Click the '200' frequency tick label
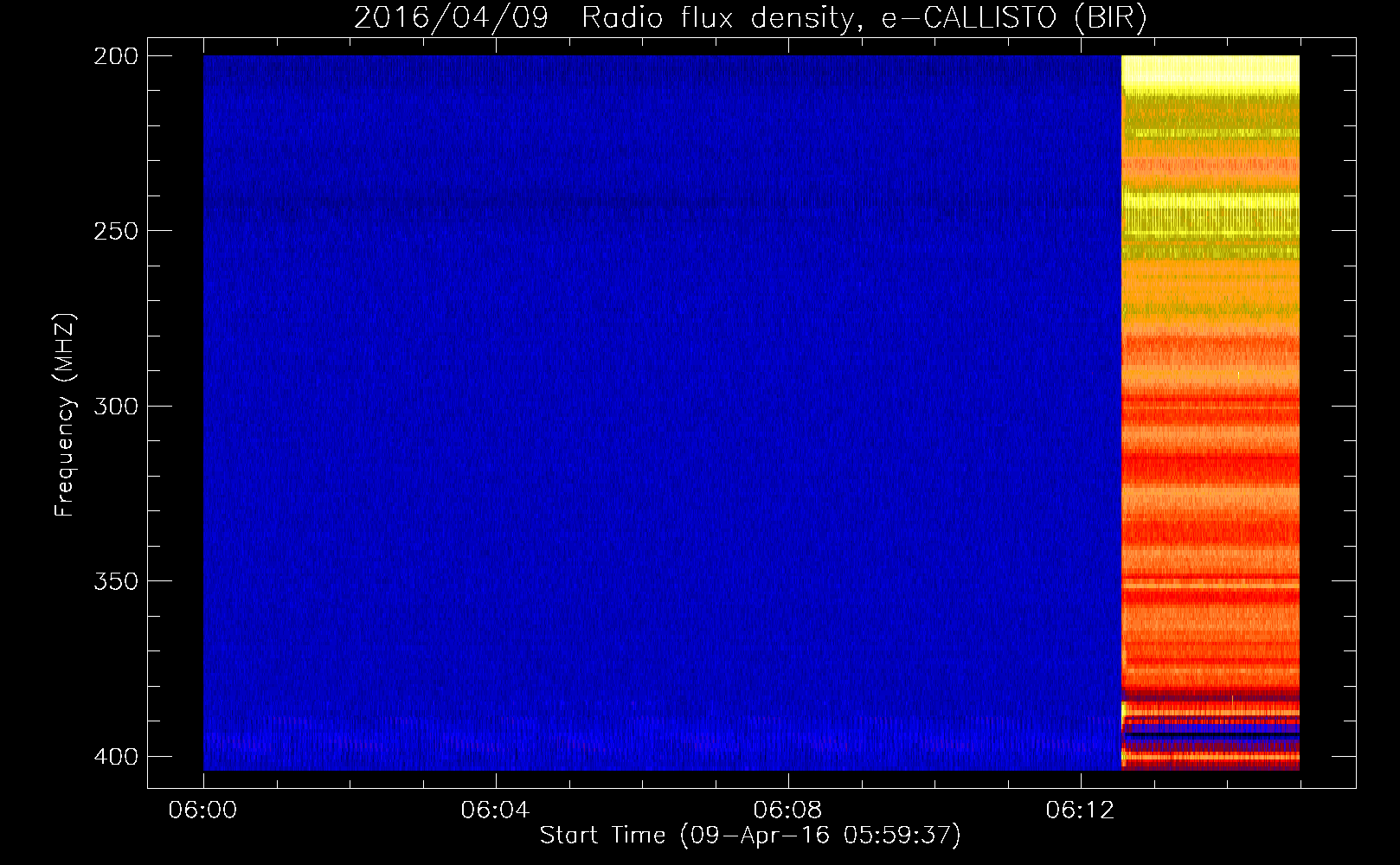The height and width of the screenshot is (865, 1400). pos(115,56)
